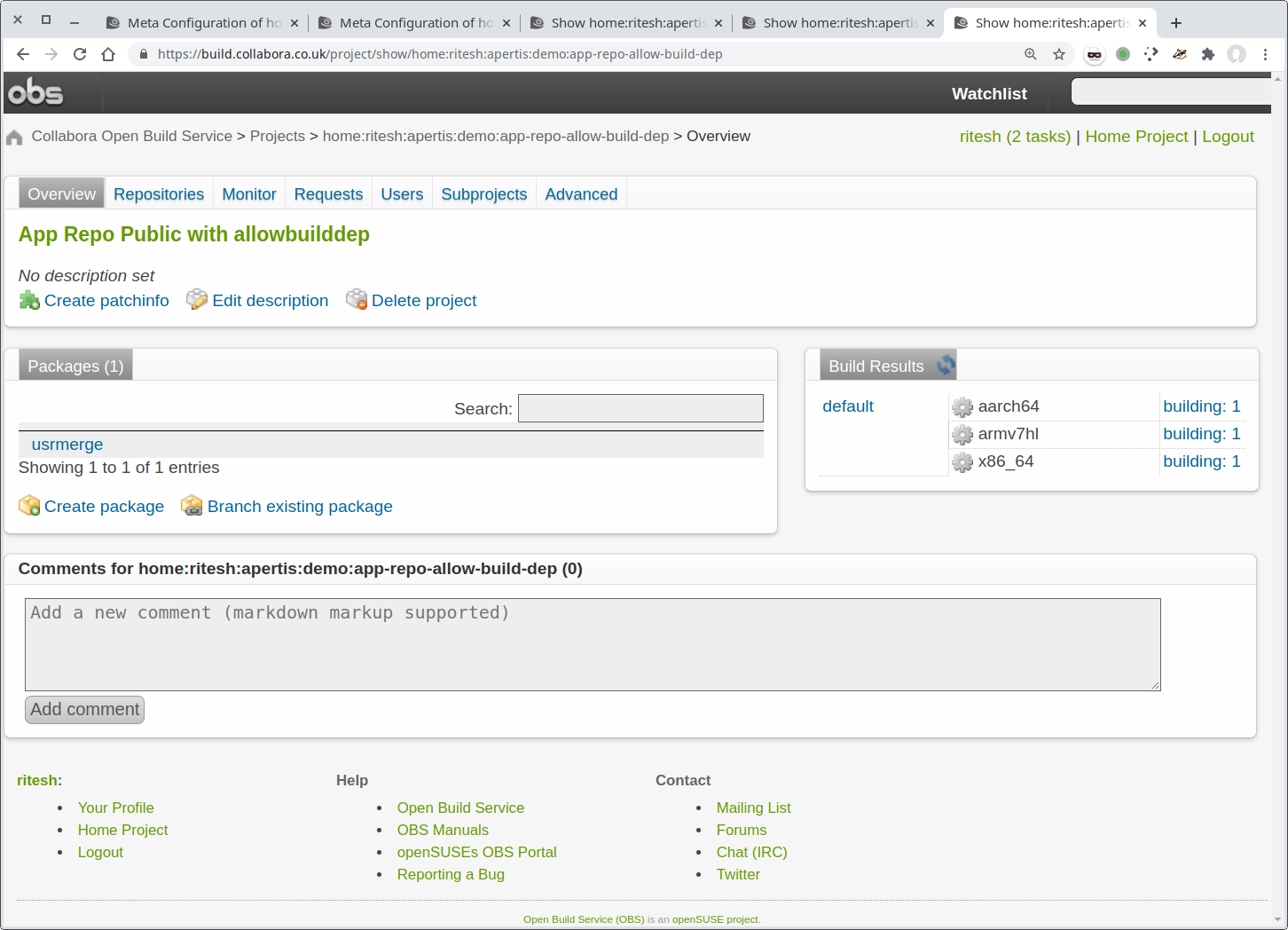Open the zoom indicator in address bar

1031,54
